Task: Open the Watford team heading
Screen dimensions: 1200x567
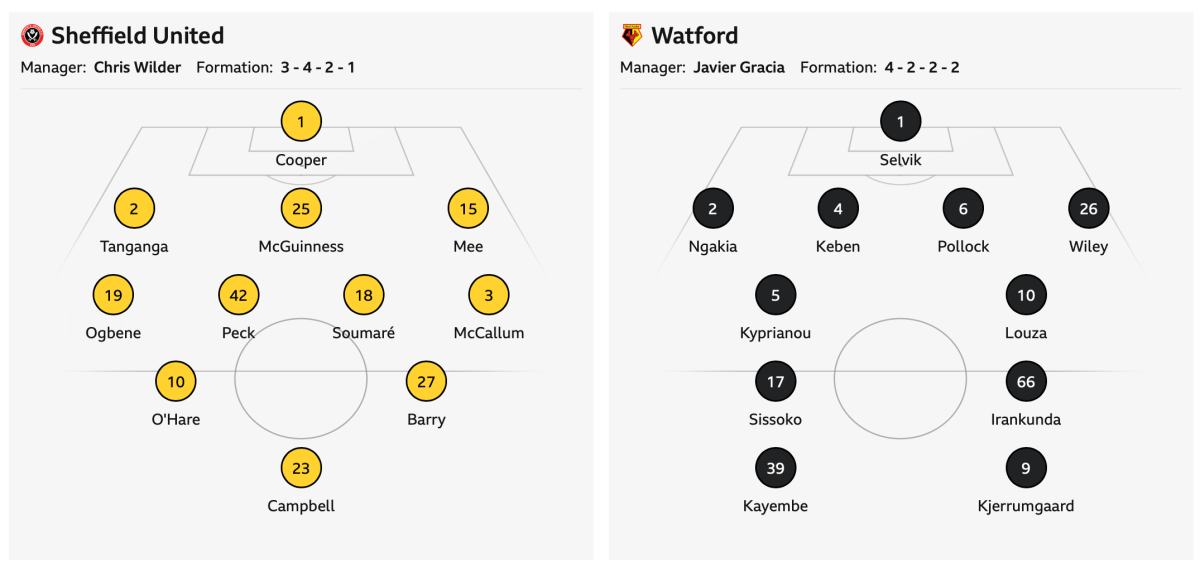Action: 694,36
